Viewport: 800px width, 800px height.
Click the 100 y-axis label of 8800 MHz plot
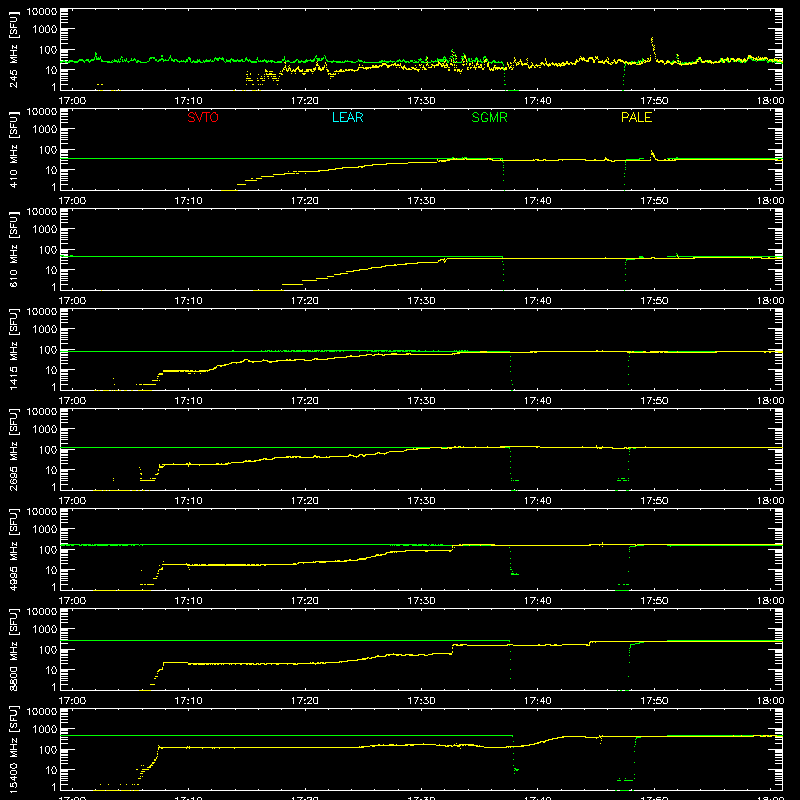click(47, 650)
